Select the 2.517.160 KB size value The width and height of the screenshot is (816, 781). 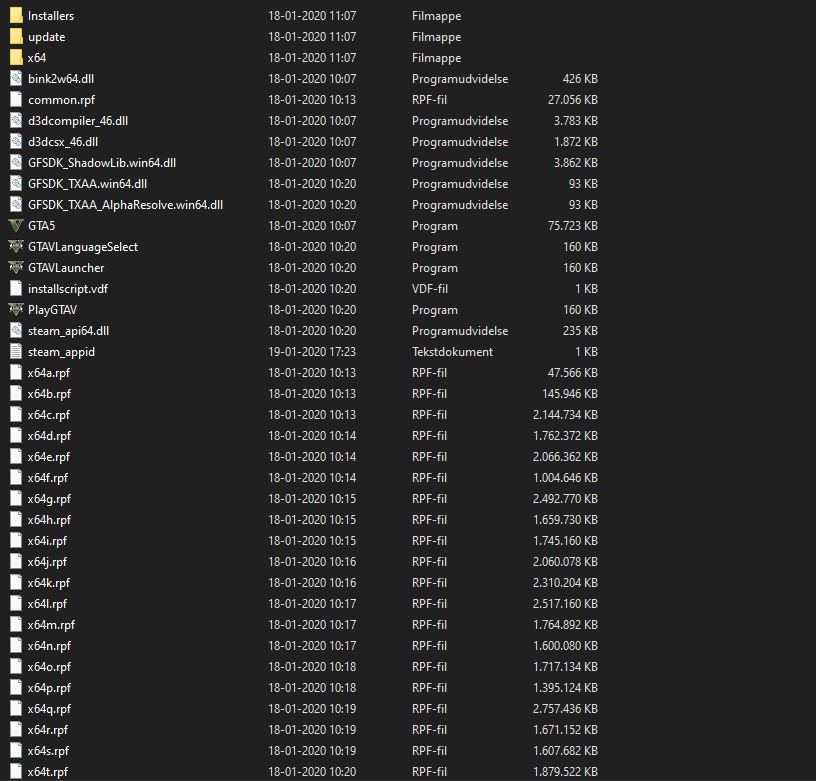tap(565, 604)
